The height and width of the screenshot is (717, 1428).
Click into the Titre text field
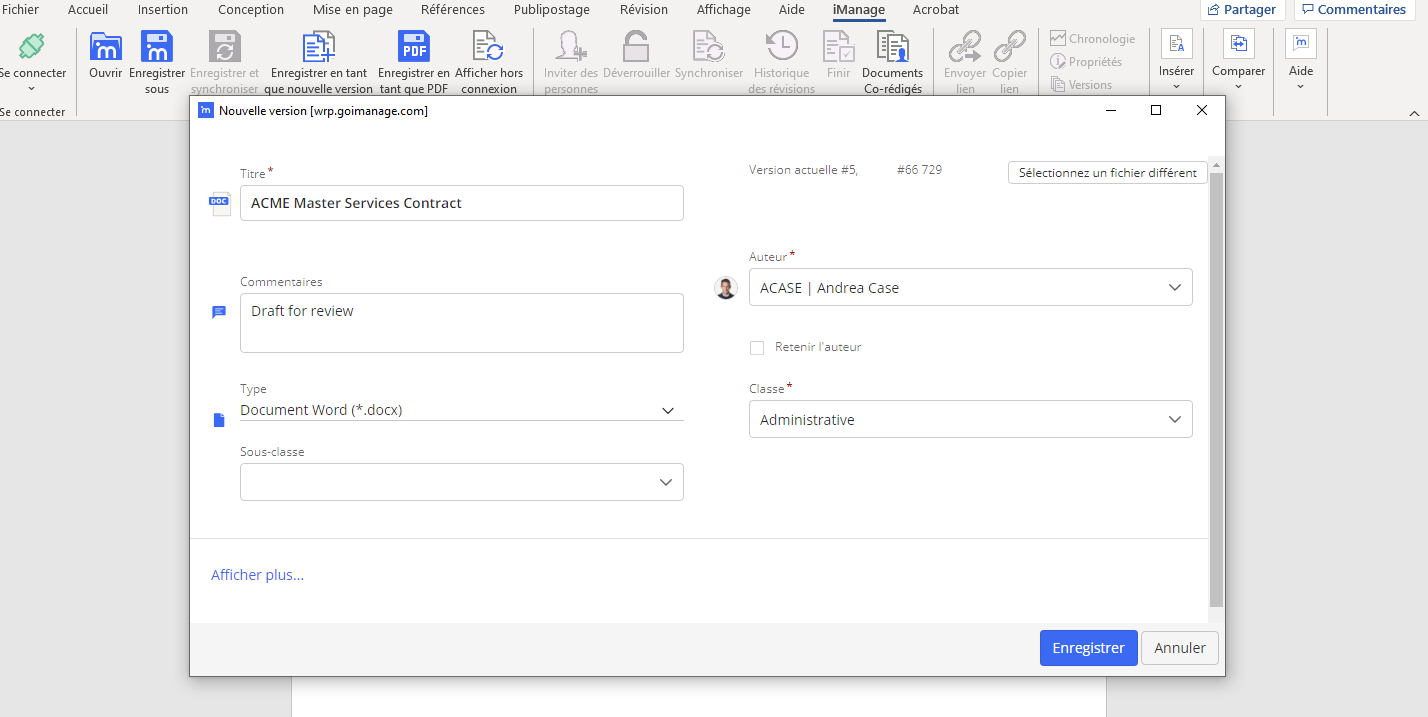pos(461,203)
